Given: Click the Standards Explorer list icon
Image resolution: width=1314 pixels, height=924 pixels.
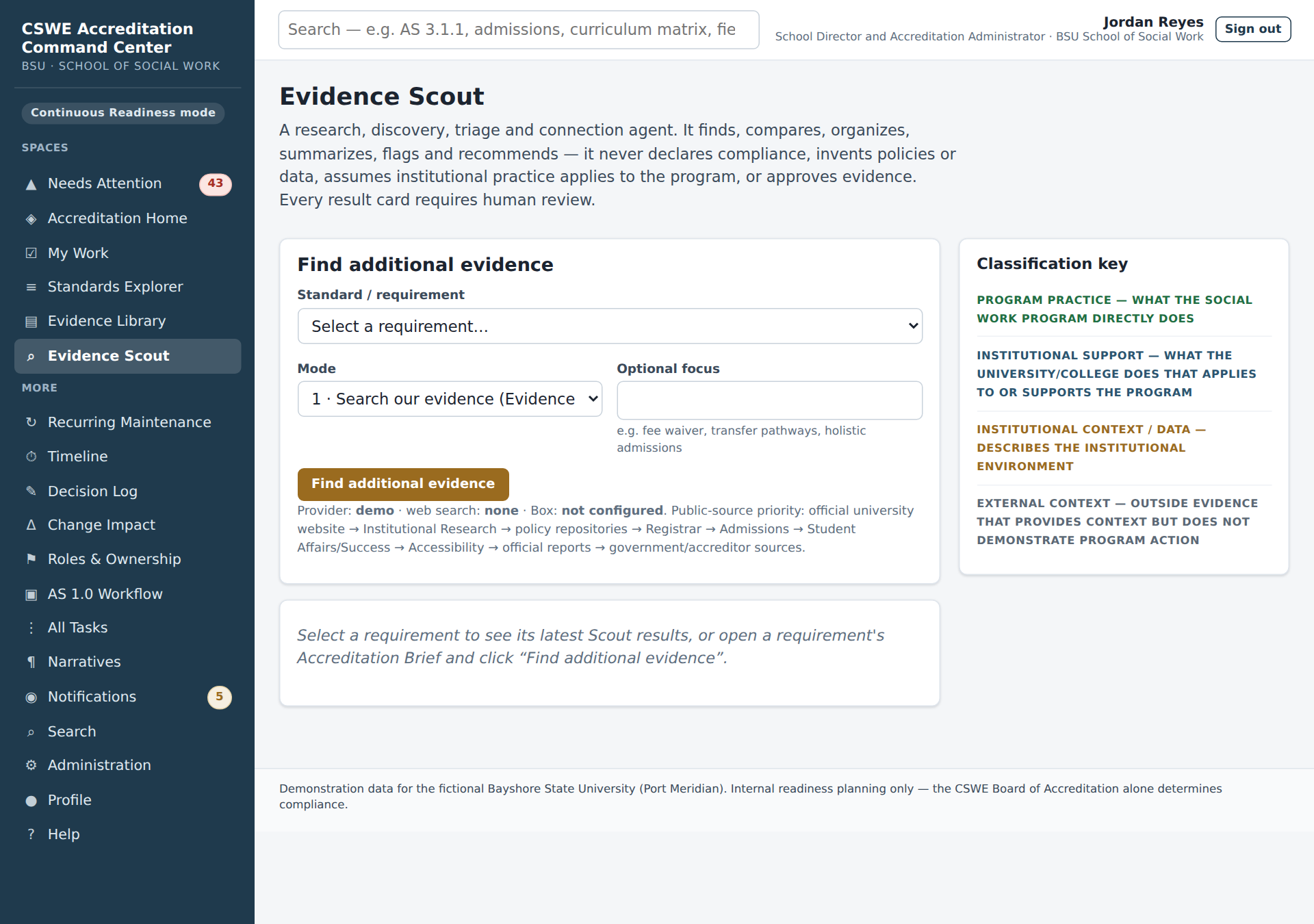Looking at the screenshot, I should [31, 287].
